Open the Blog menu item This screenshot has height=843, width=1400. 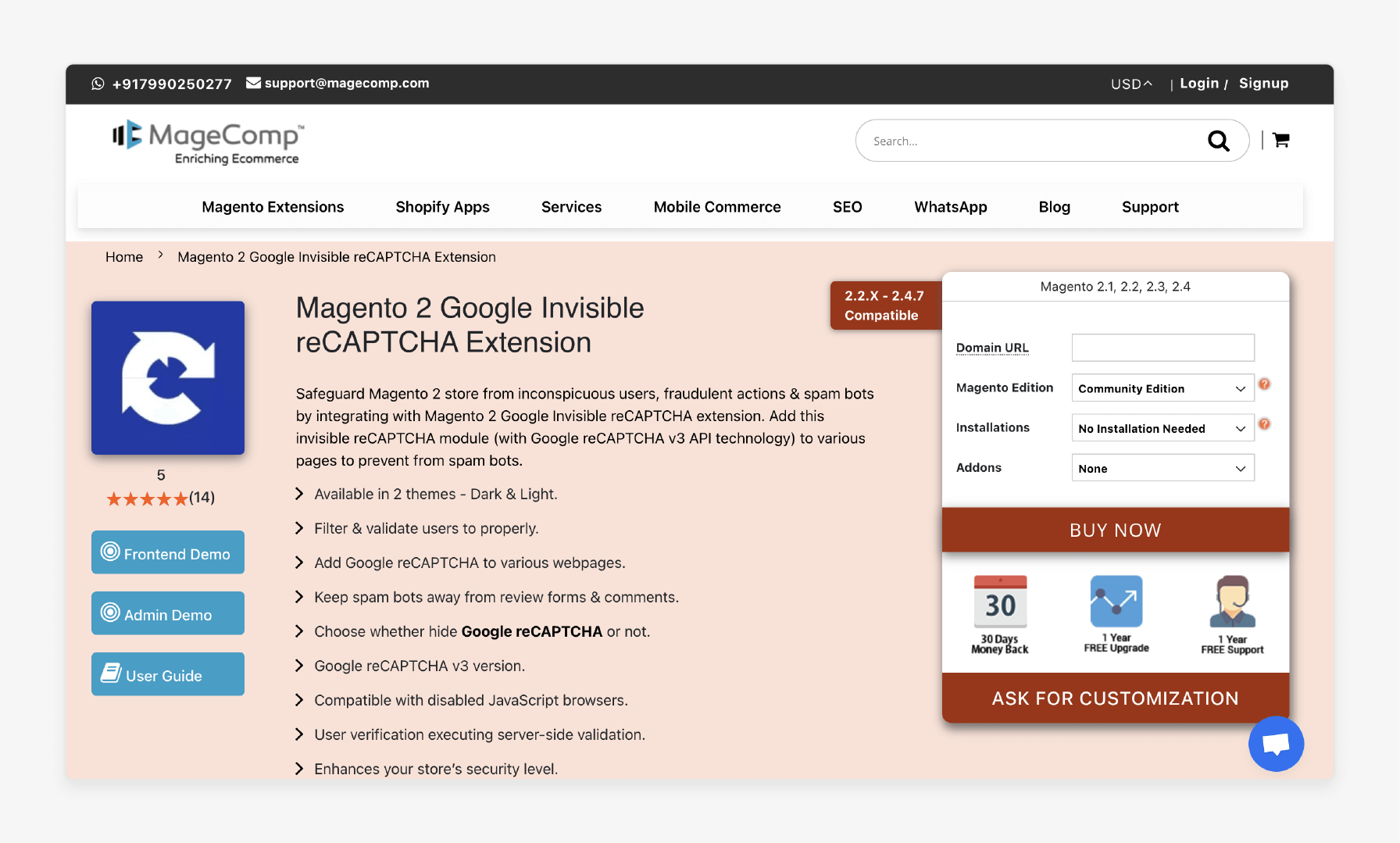point(1054,207)
